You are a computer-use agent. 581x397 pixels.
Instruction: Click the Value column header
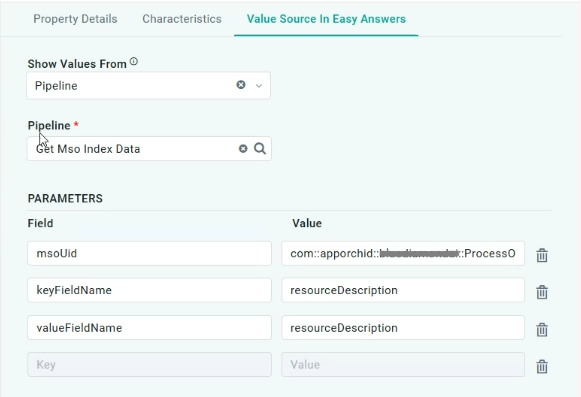click(x=307, y=223)
